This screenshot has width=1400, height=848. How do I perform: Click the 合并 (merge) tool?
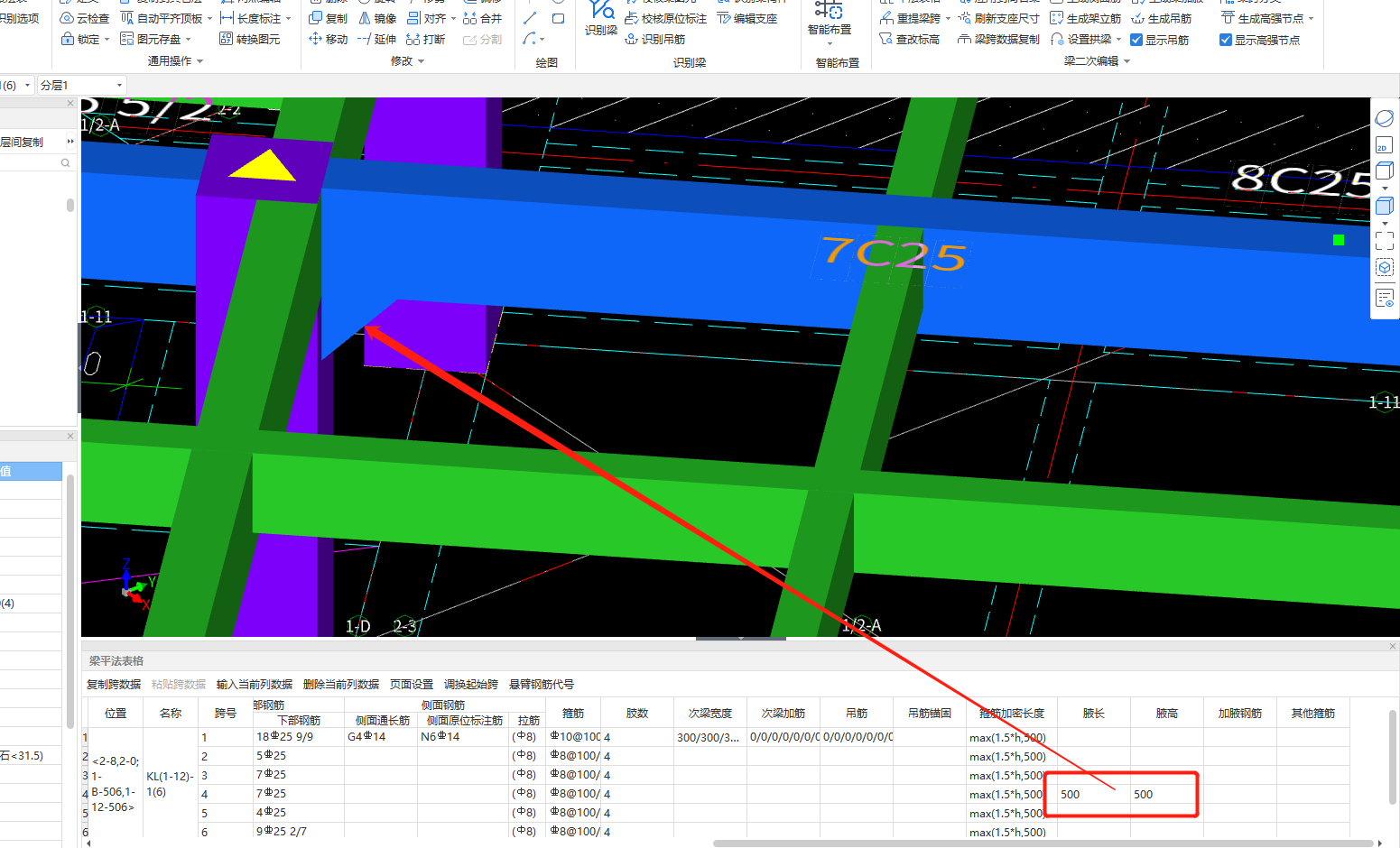coord(482,18)
